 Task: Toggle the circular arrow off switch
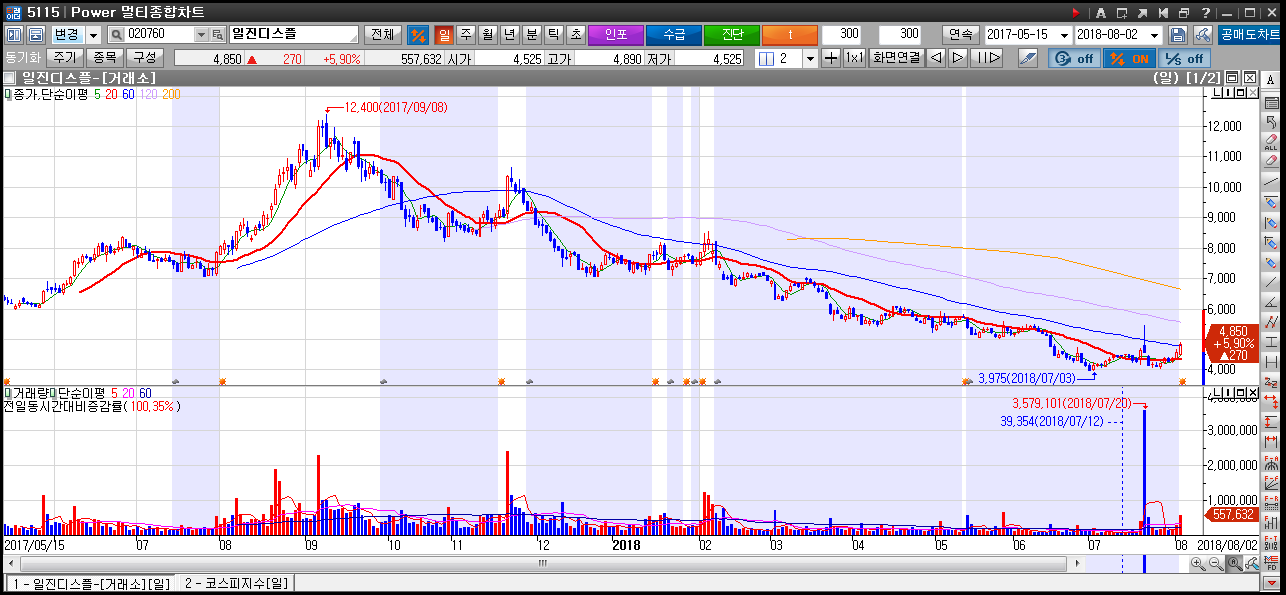(1073, 58)
